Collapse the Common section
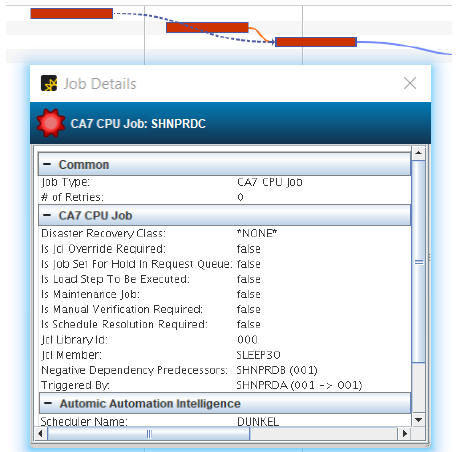This screenshot has height=452, width=458. point(47,164)
